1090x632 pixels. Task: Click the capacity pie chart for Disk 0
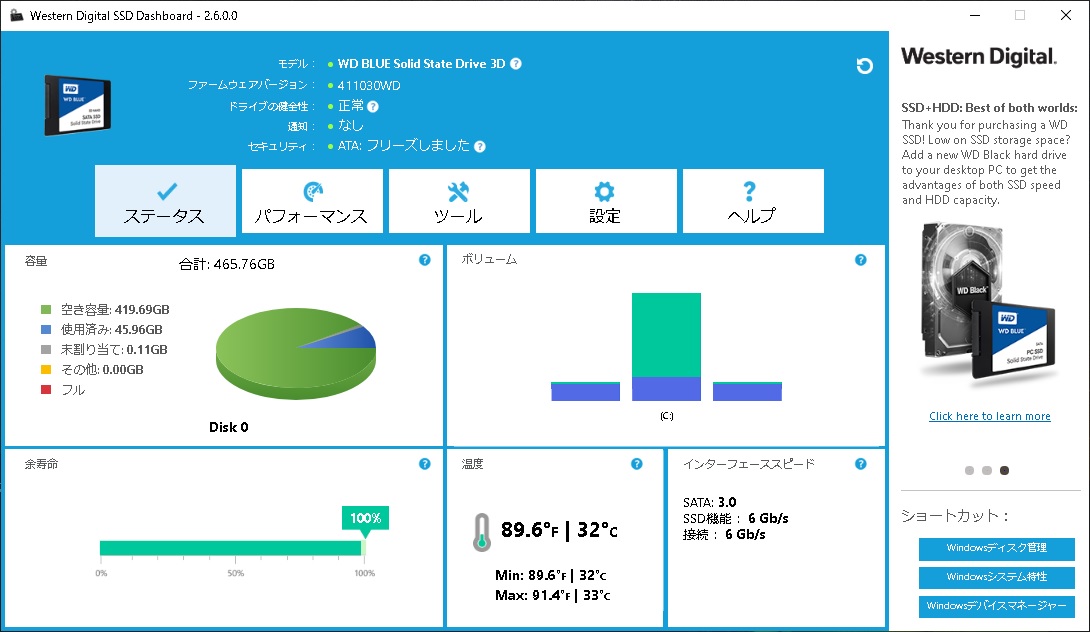(x=295, y=353)
